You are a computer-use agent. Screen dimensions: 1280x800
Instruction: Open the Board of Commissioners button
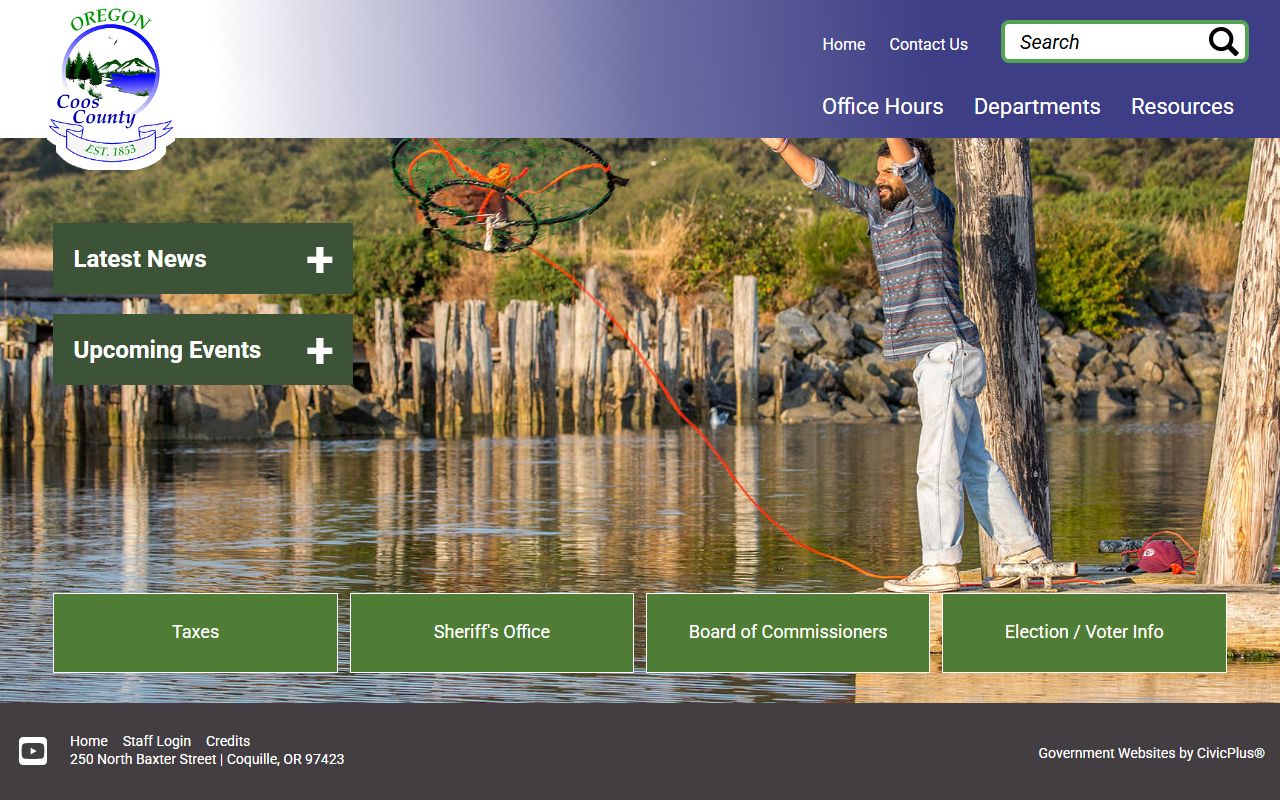tap(787, 632)
